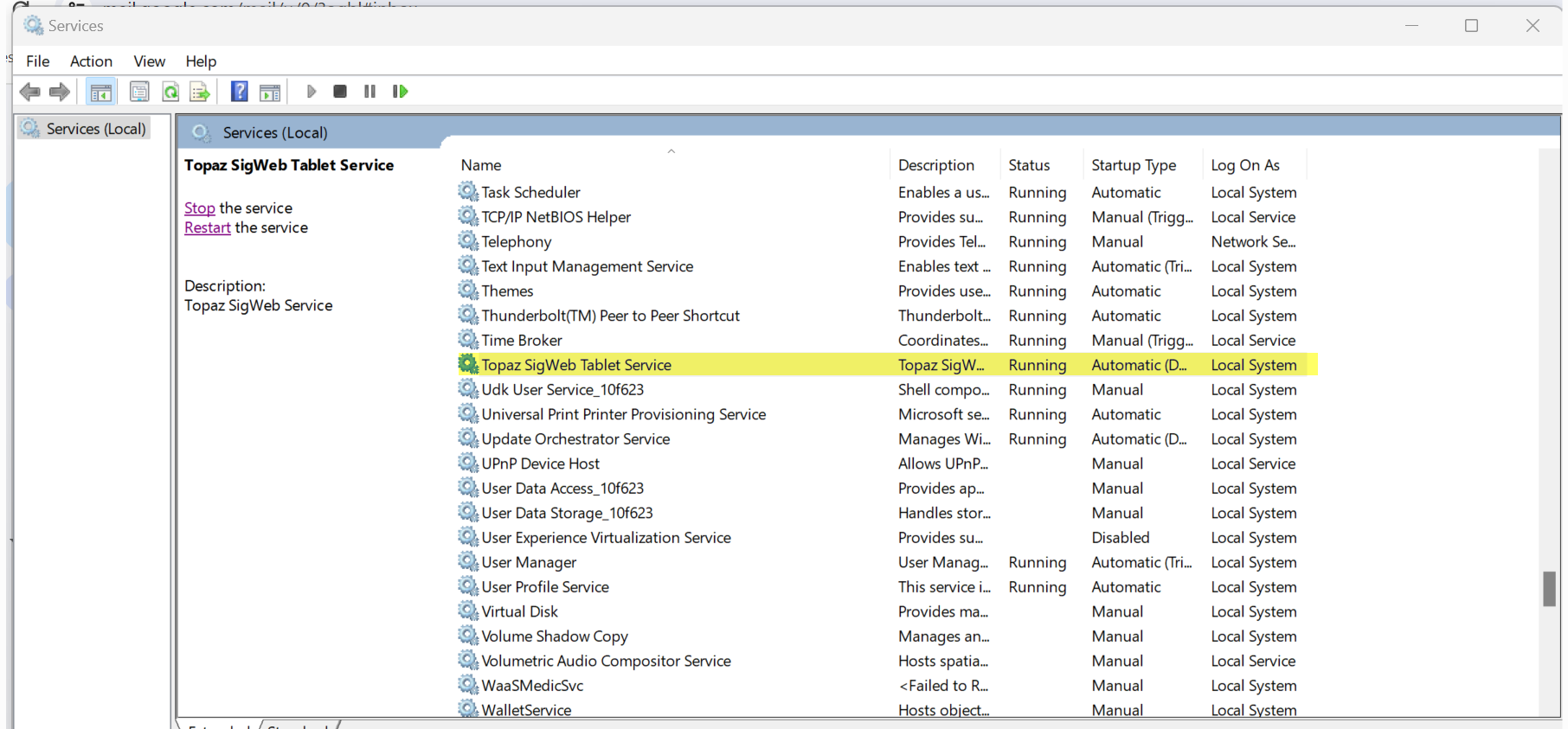Click the Restart Service toolbar icon

400,92
